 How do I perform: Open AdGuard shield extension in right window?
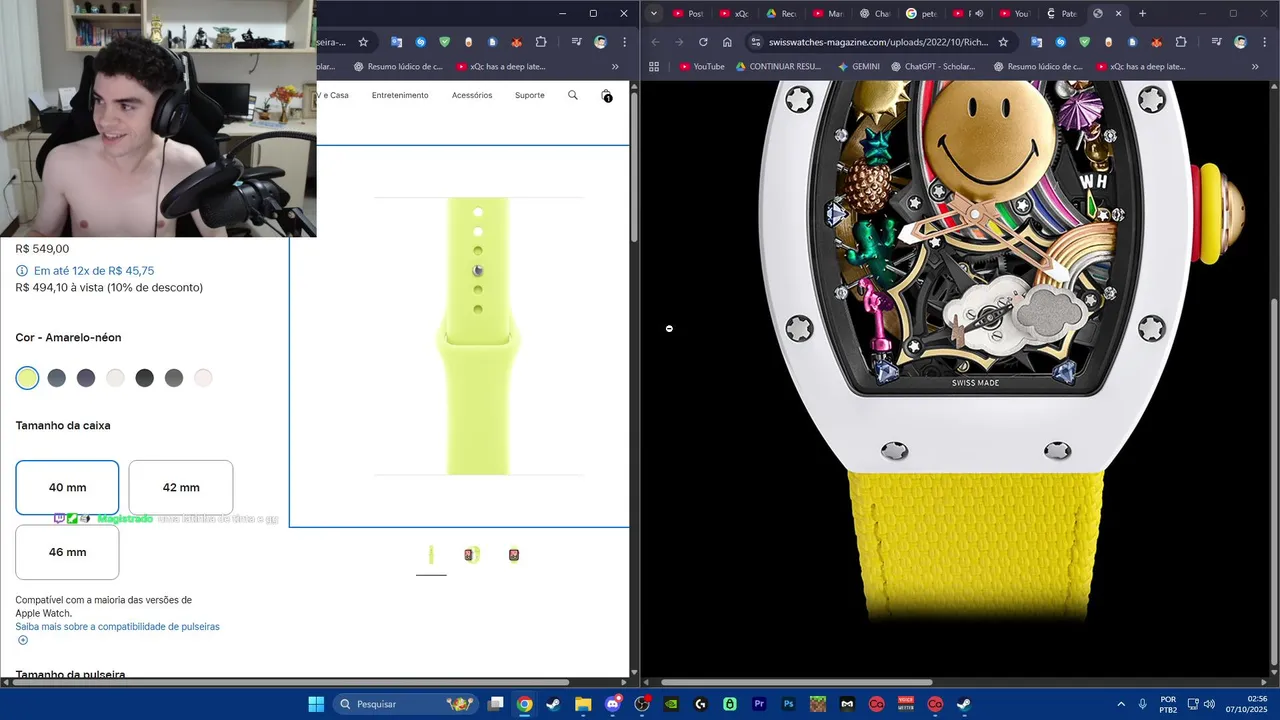click(x=1085, y=42)
